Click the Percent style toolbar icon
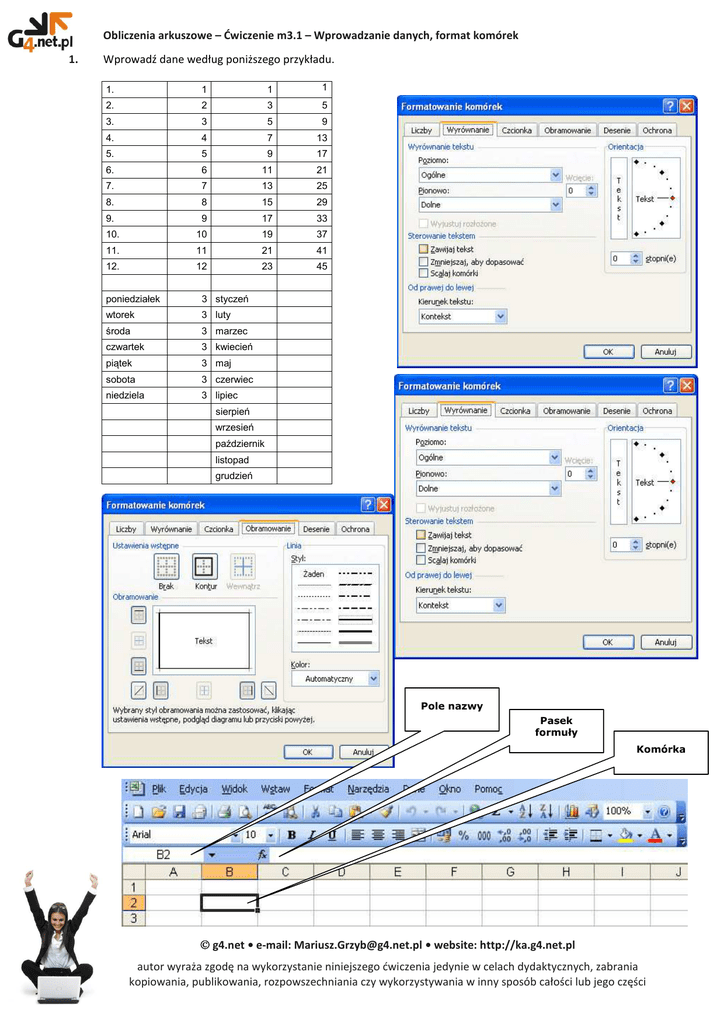 [x=463, y=834]
